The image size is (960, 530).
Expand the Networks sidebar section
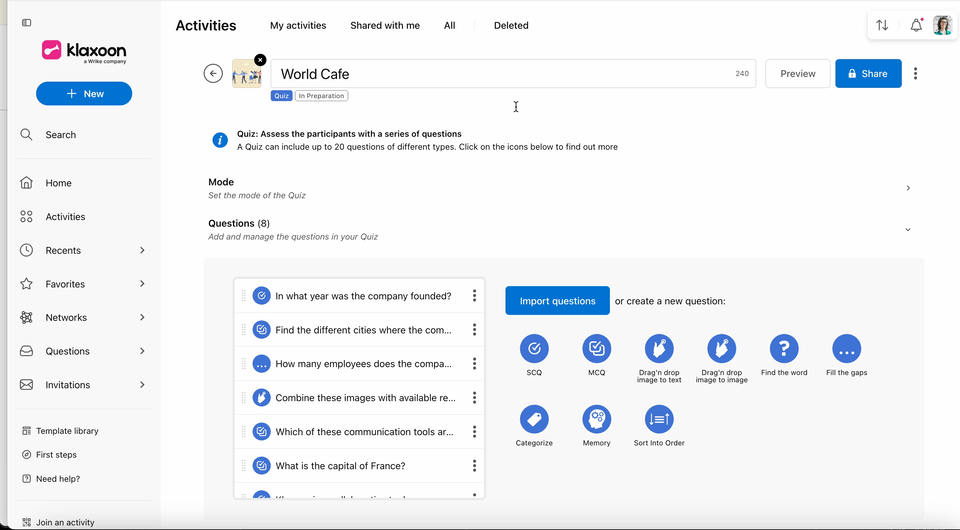[142, 318]
